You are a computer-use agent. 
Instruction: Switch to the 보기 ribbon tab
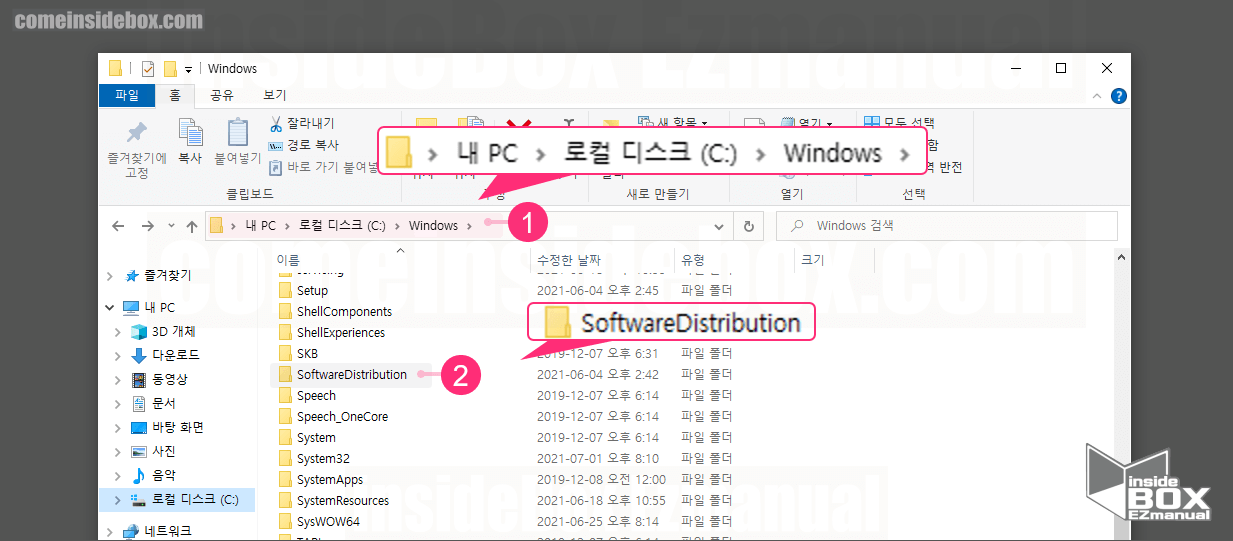point(275,96)
